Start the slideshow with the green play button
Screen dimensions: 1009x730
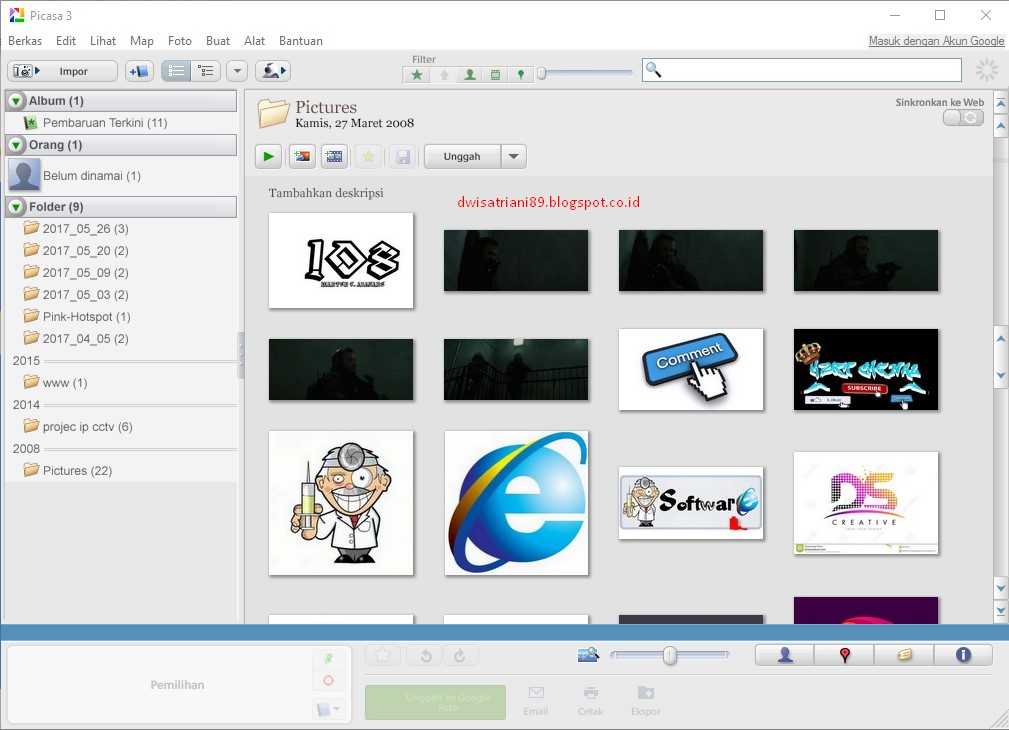coord(268,156)
